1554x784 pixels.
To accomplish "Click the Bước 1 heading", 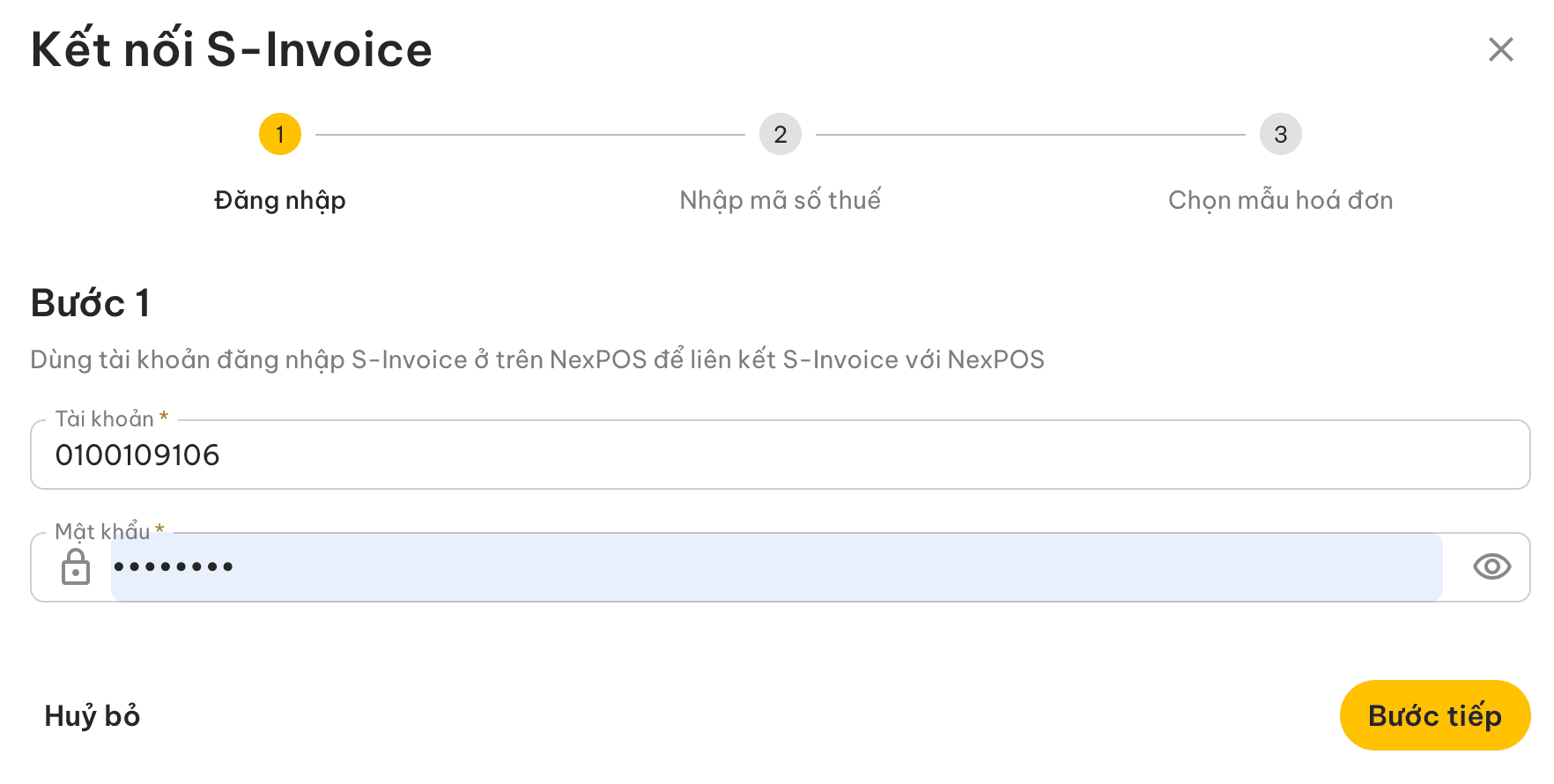I will (90, 303).
